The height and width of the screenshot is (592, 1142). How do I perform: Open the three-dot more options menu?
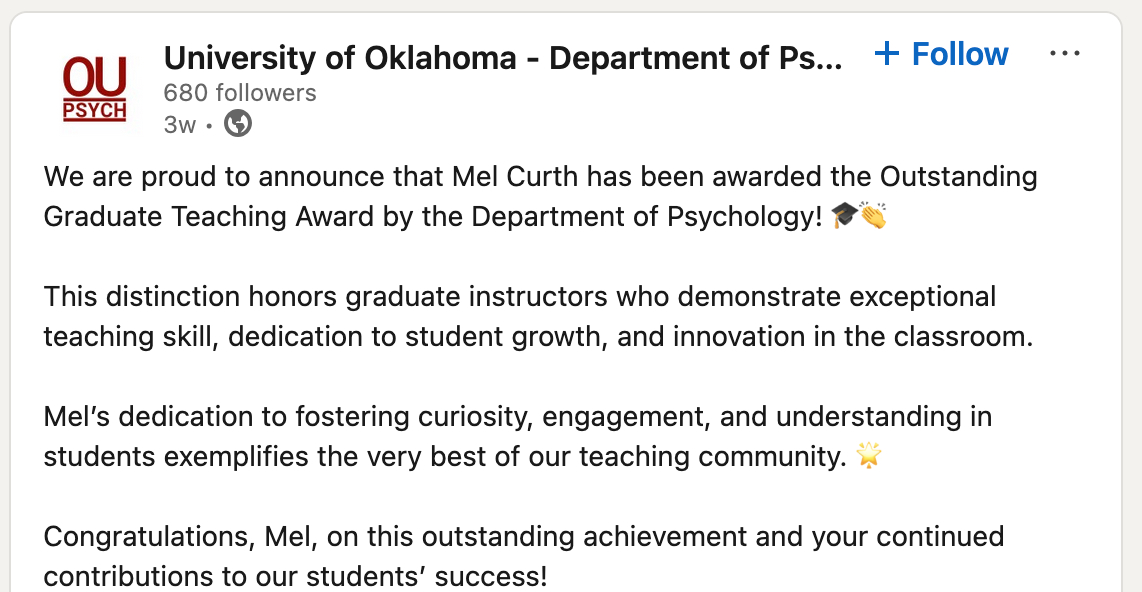[1065, 54]
